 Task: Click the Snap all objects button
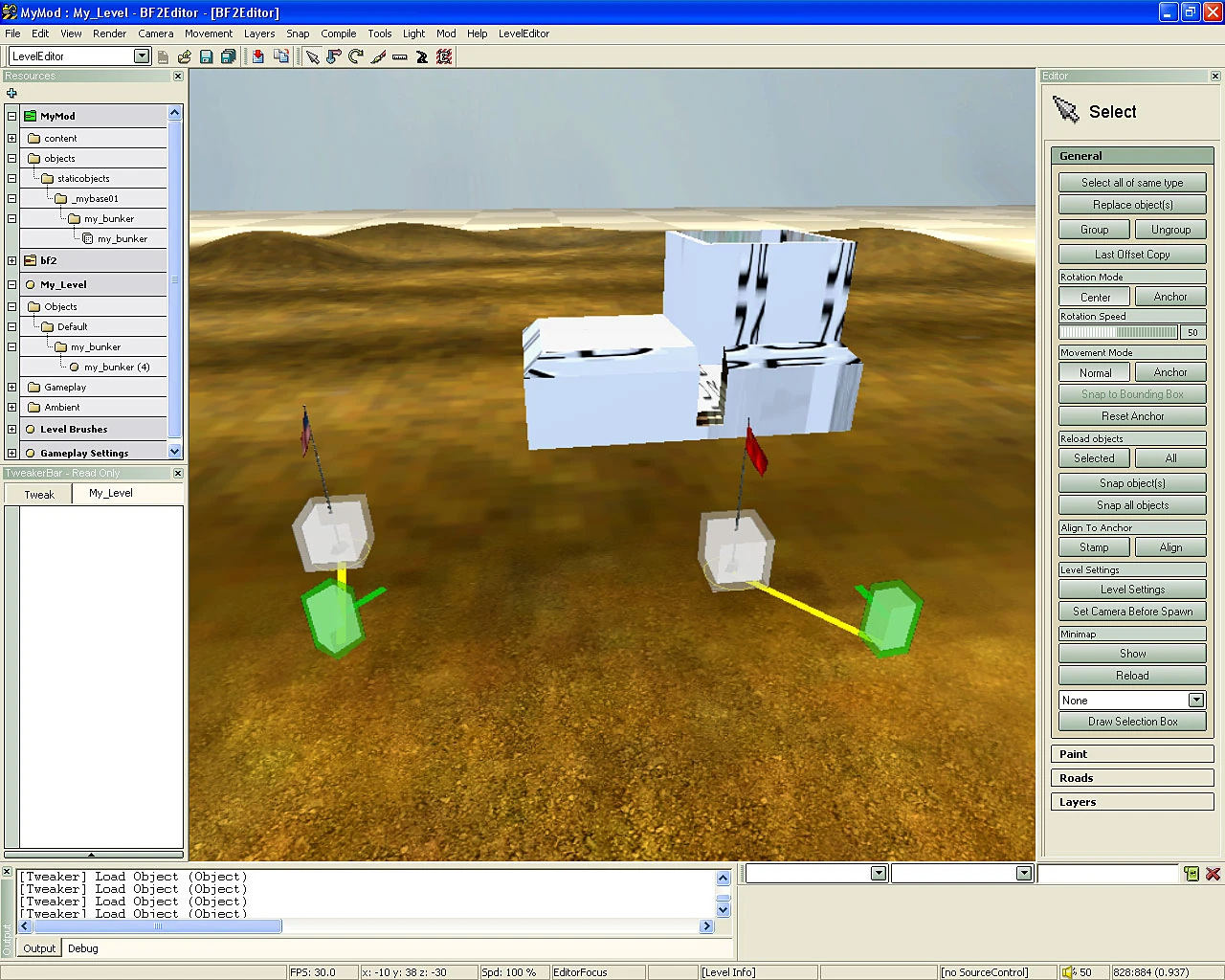(x=1132, y=505)
